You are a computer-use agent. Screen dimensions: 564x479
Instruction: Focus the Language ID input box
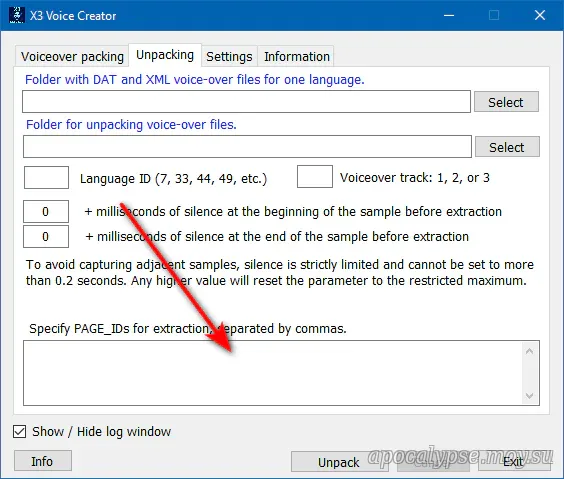pos(46,177)
